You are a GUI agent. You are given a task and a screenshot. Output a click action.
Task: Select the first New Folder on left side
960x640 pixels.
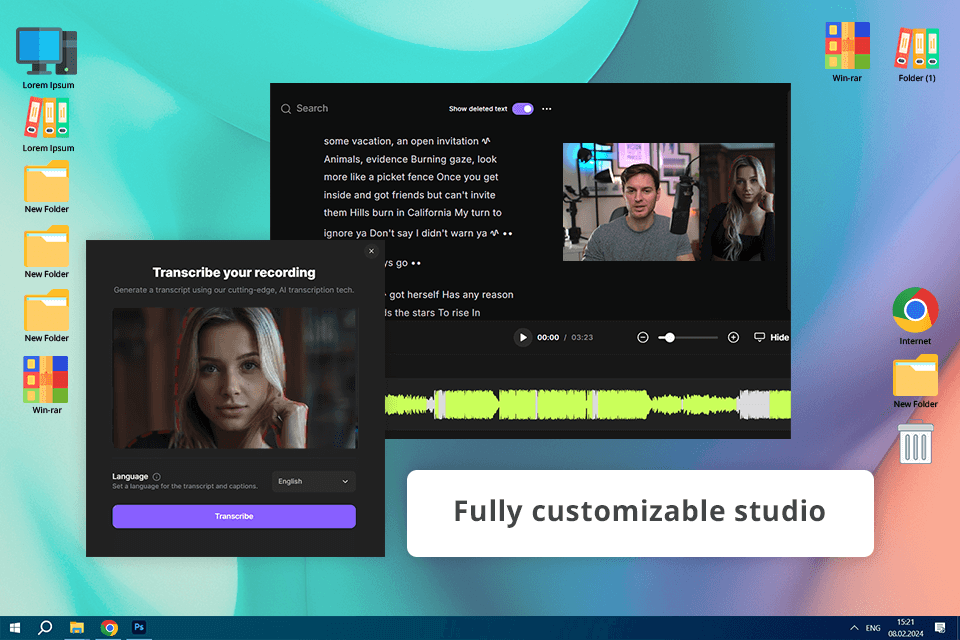(x=47, y=187)
